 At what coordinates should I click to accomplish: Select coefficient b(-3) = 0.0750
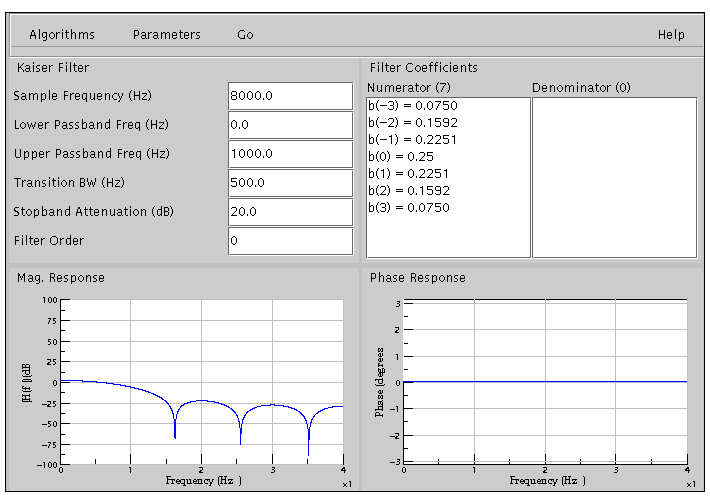pos(413,106)
